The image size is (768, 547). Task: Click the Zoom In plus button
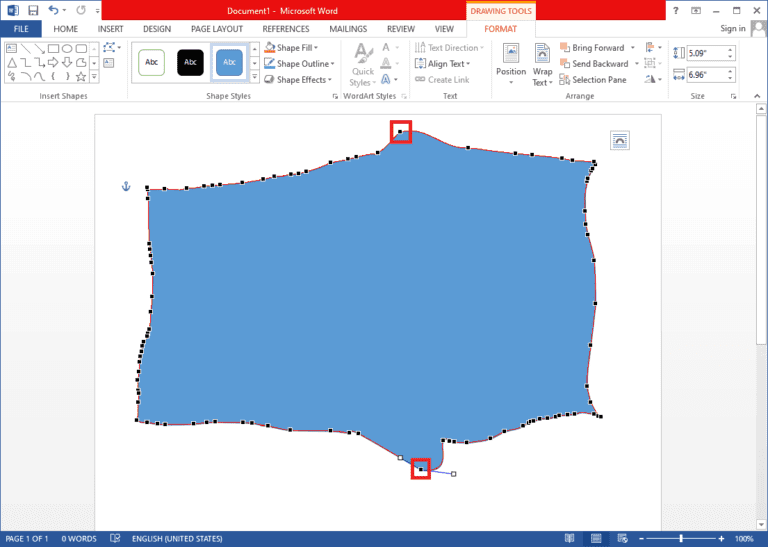721,538
